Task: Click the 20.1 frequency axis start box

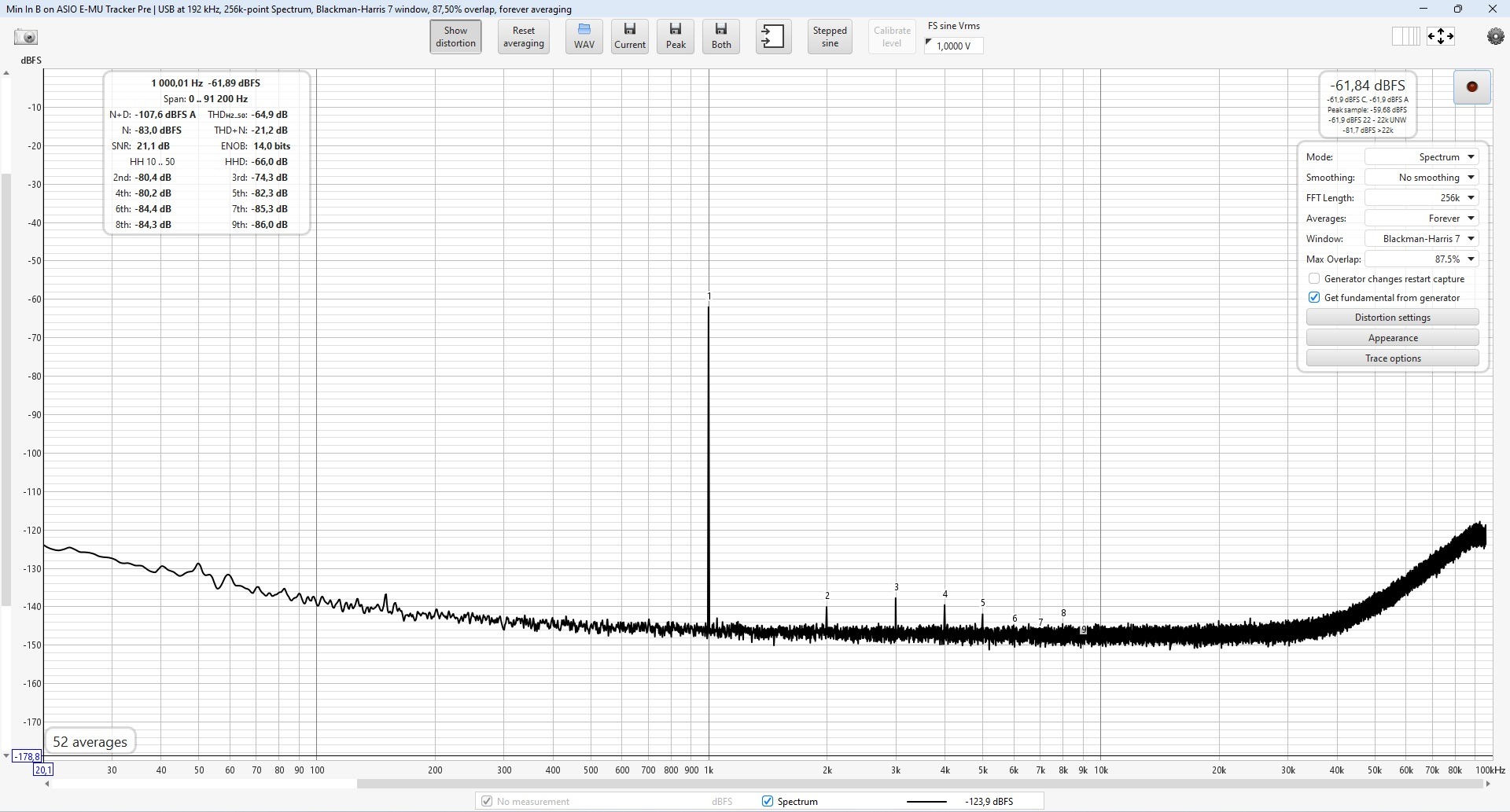Action: (x=43, y=770)
